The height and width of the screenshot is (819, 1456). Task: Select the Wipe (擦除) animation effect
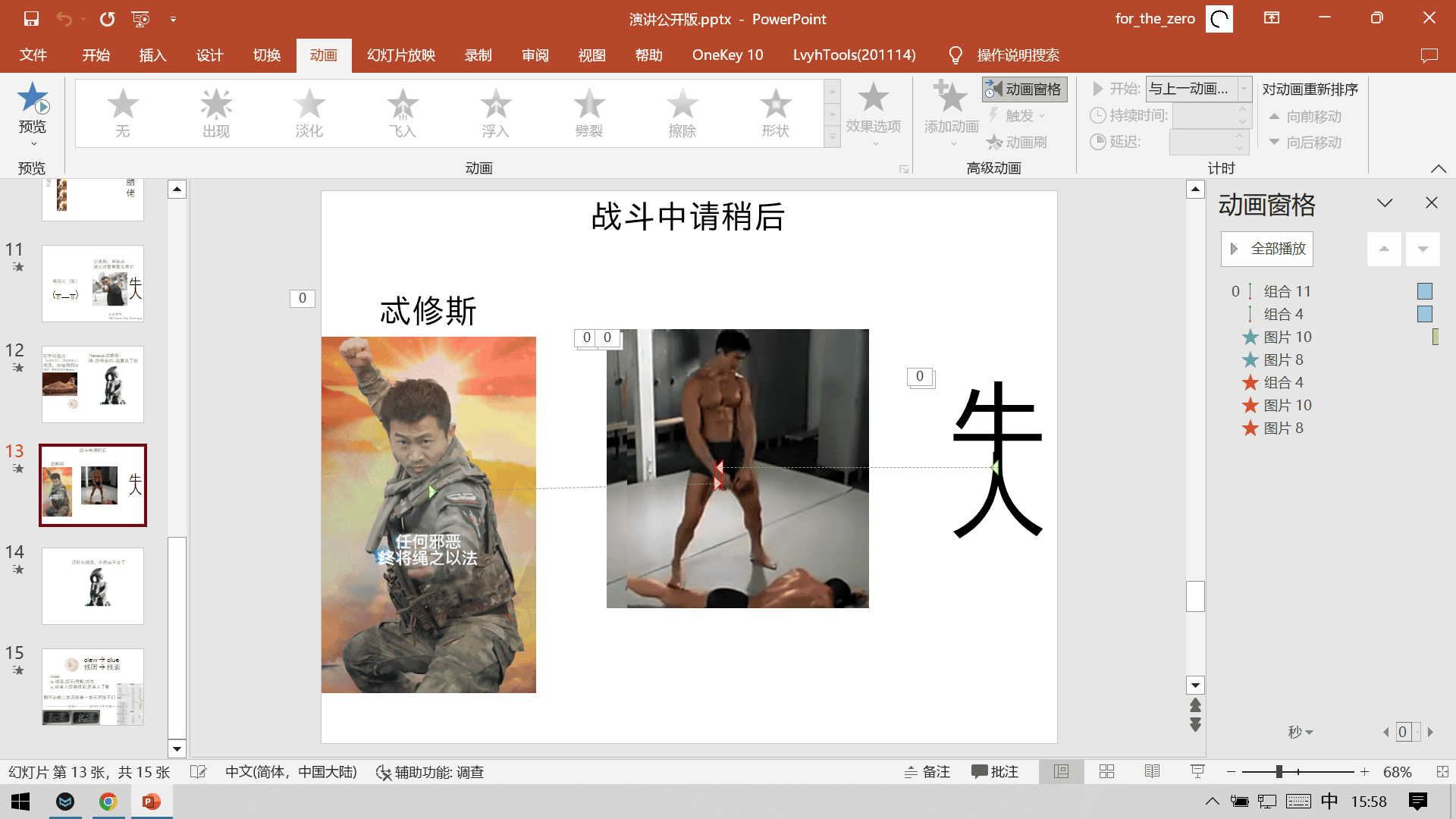[682, 112]
